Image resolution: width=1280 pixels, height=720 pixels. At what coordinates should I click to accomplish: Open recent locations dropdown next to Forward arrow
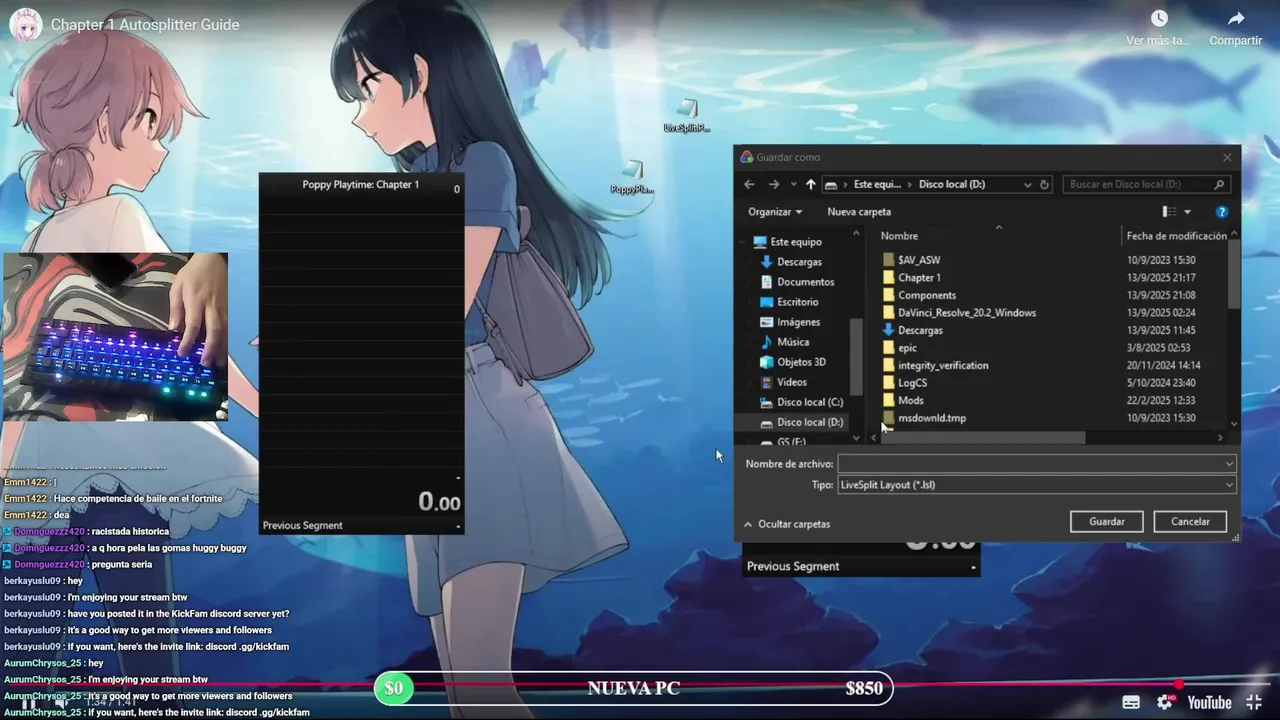point(794,184)
